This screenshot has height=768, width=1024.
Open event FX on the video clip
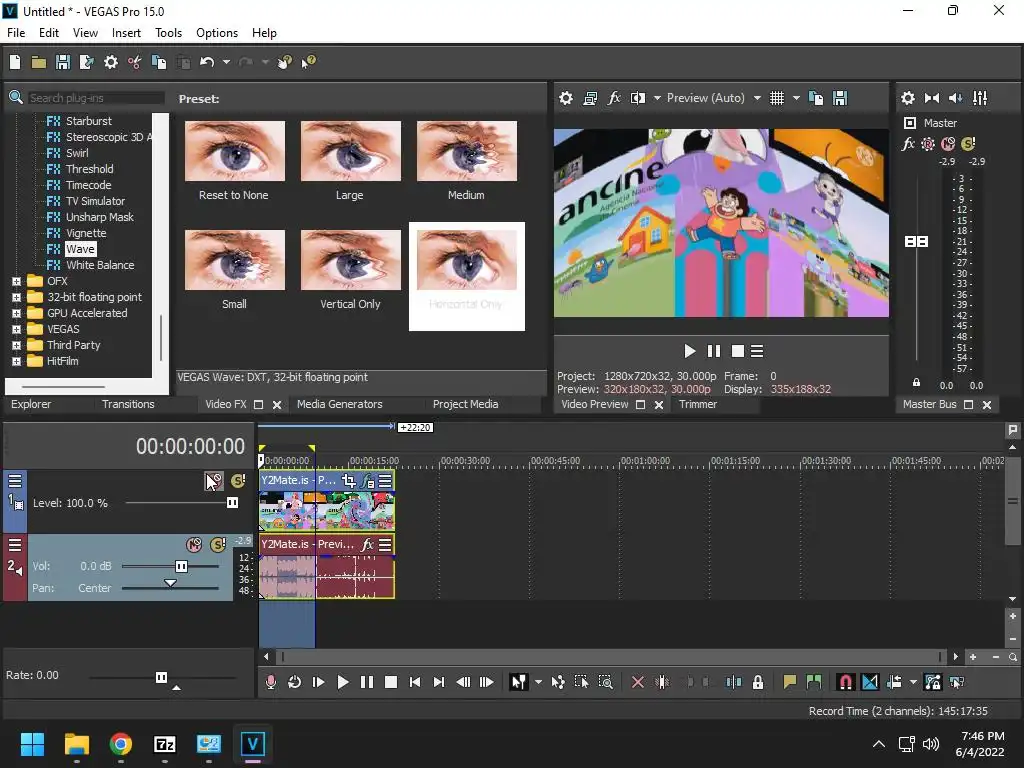368,481
